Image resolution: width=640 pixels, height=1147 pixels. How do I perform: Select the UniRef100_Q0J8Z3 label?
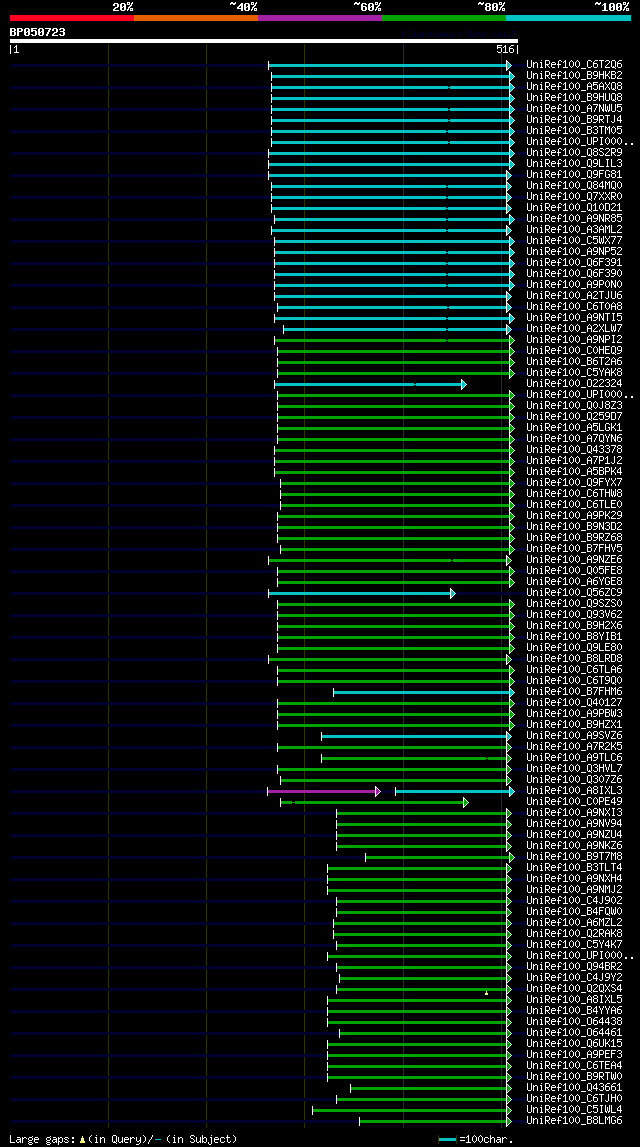574,406
